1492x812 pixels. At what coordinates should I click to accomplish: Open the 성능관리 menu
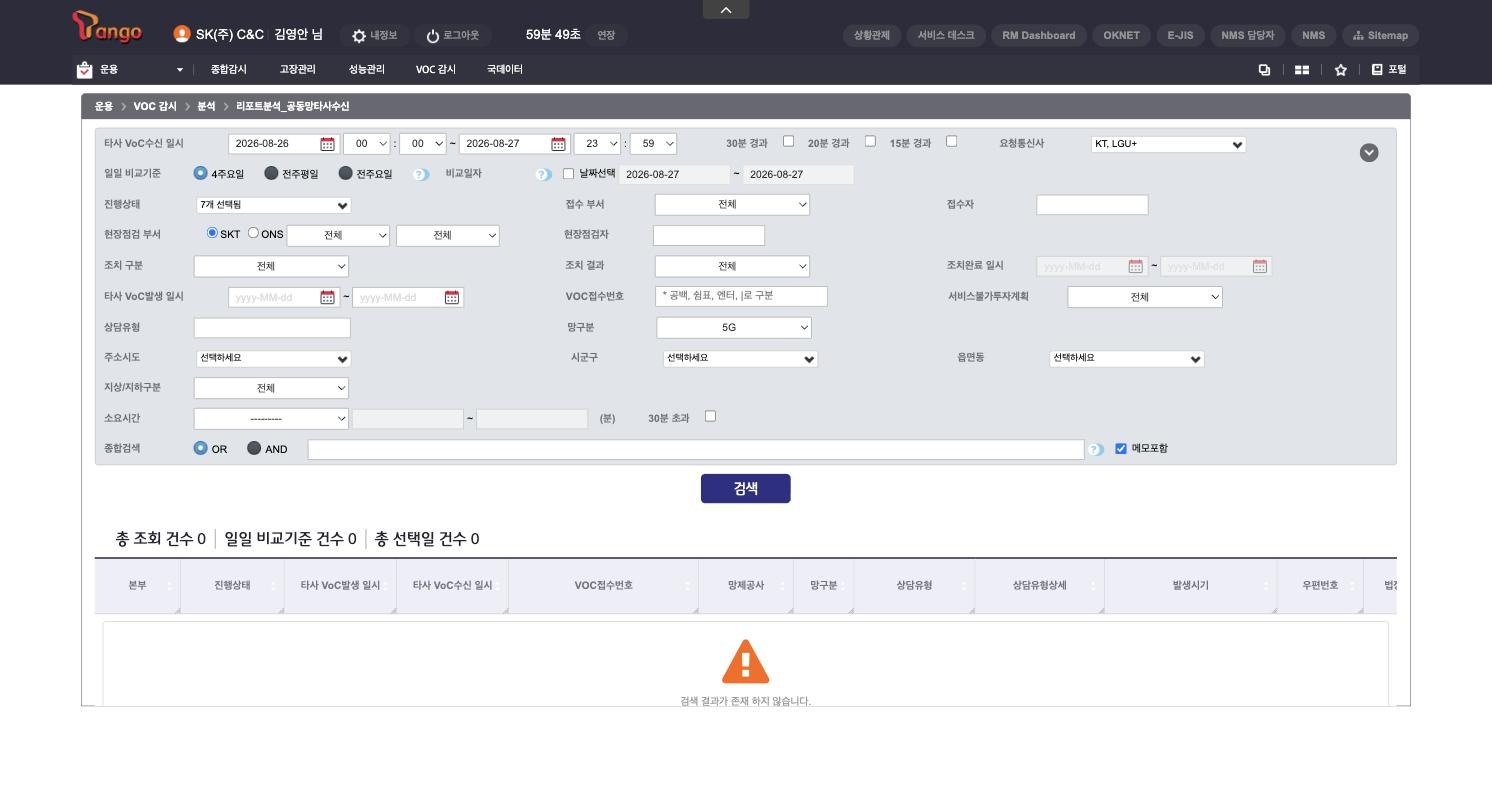(x=366, y=70)
